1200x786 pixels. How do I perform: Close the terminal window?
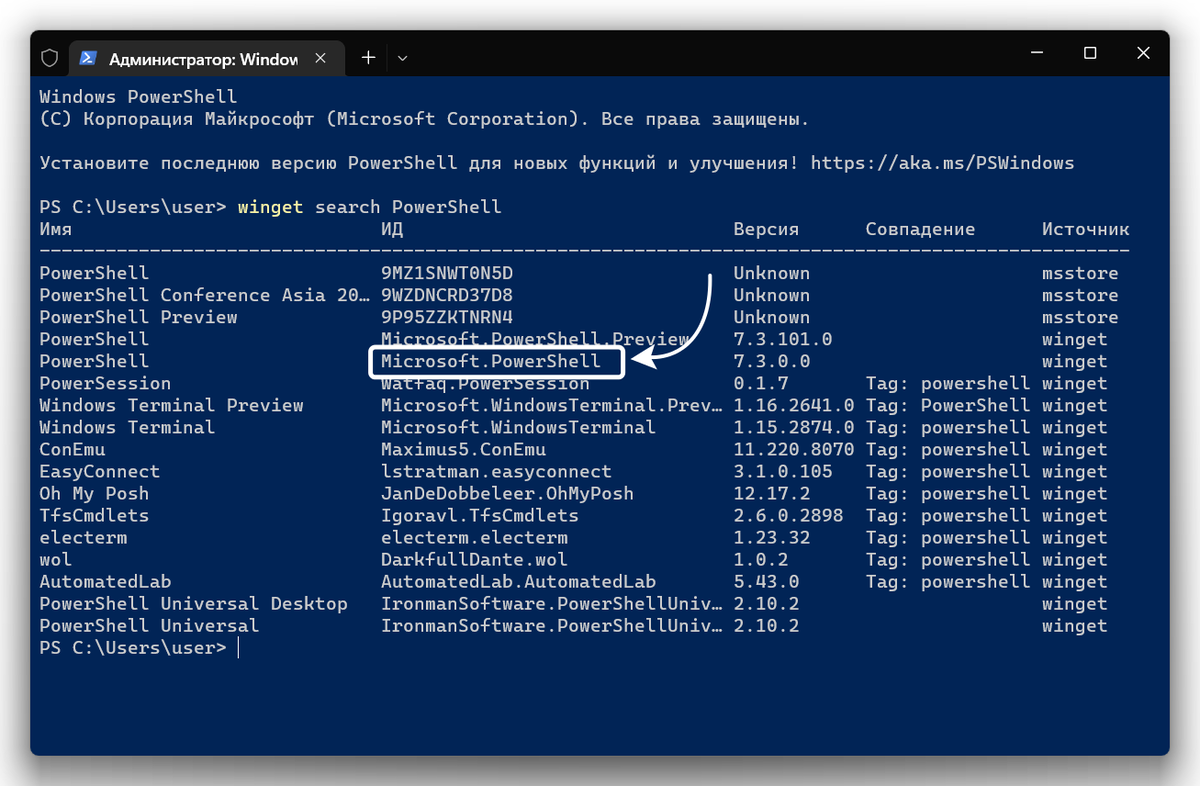pos(1143,53)
